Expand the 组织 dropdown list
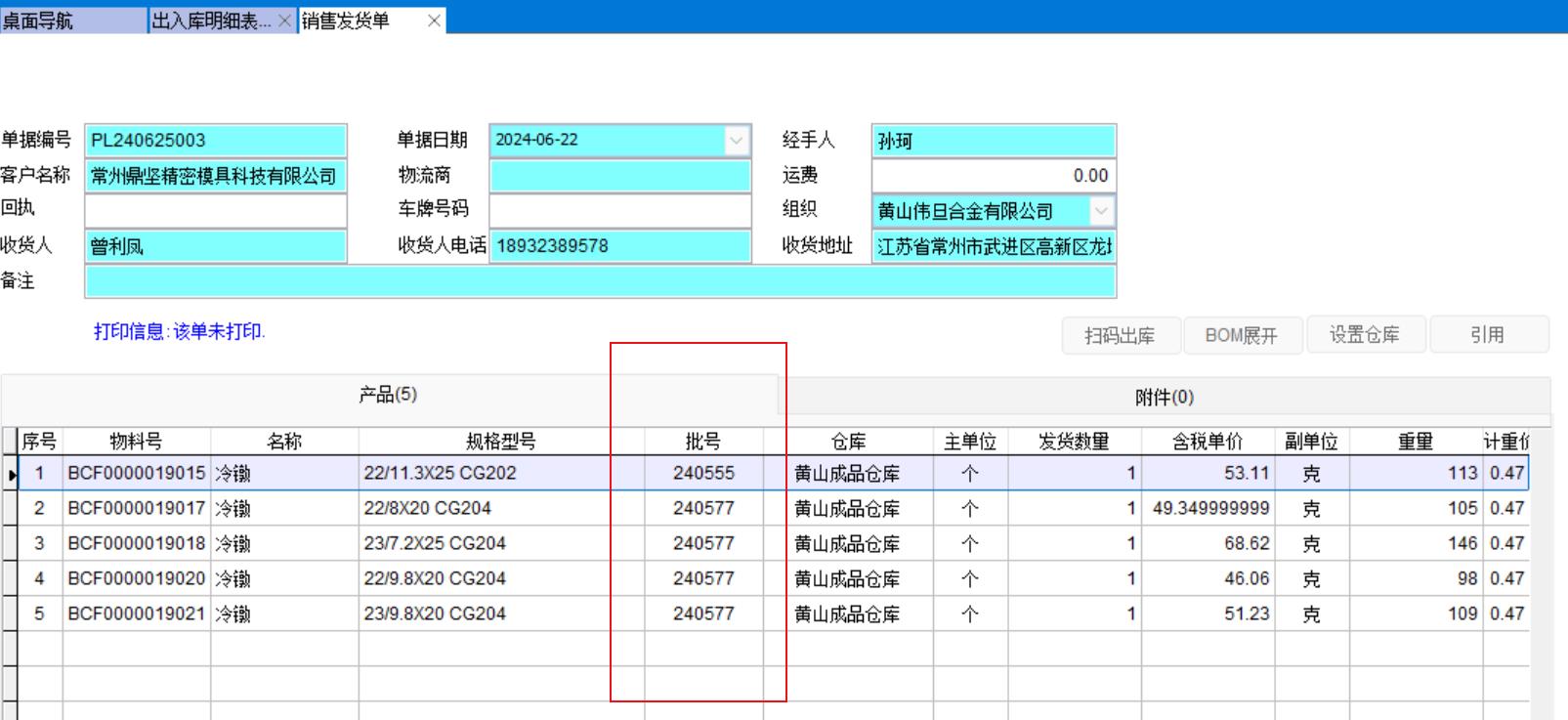This screenshot has width=1568, height=720. point(1101,211)
